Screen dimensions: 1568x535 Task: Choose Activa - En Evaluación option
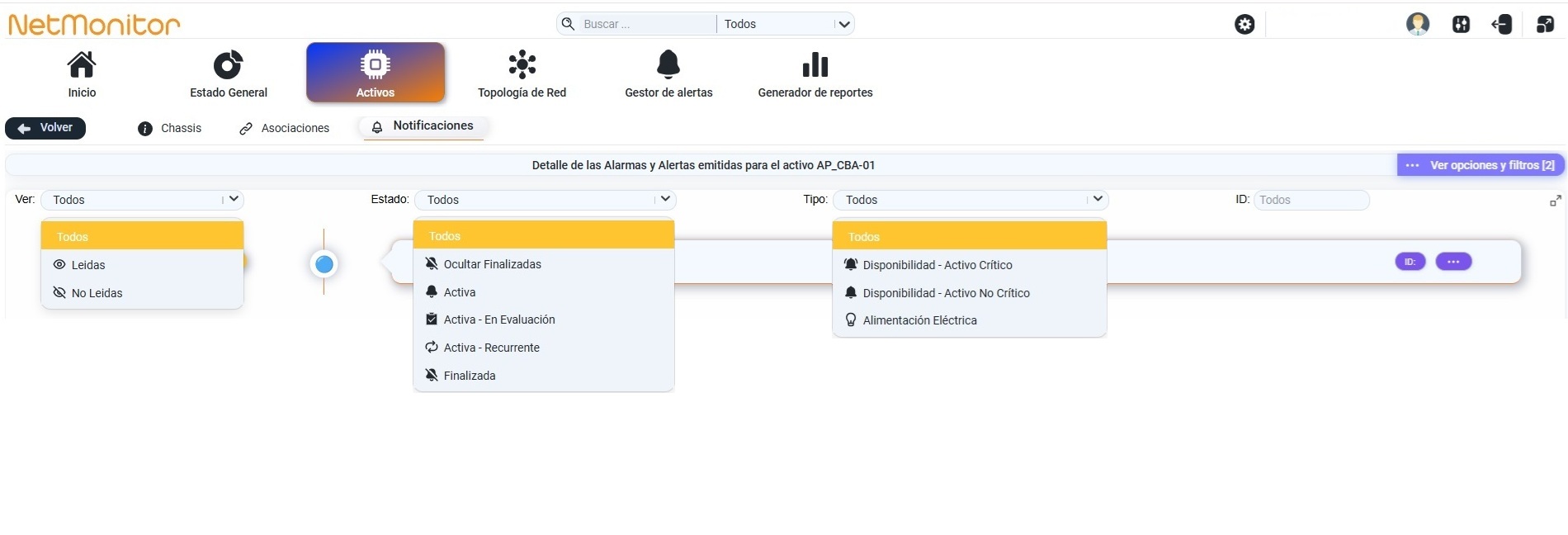click(544, 320)
